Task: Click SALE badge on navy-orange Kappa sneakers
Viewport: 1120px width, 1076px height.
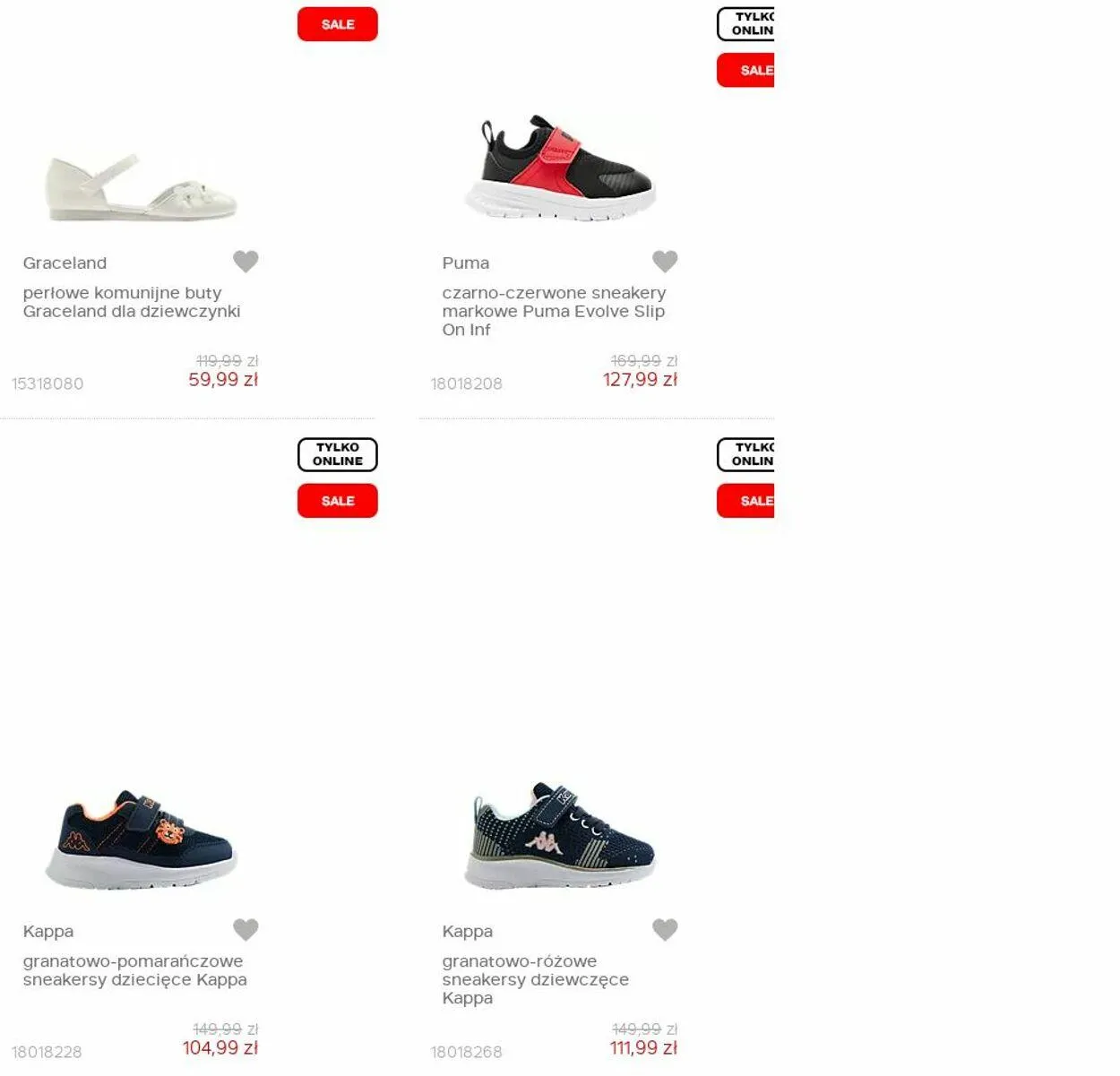Action: tap(338, 501)
